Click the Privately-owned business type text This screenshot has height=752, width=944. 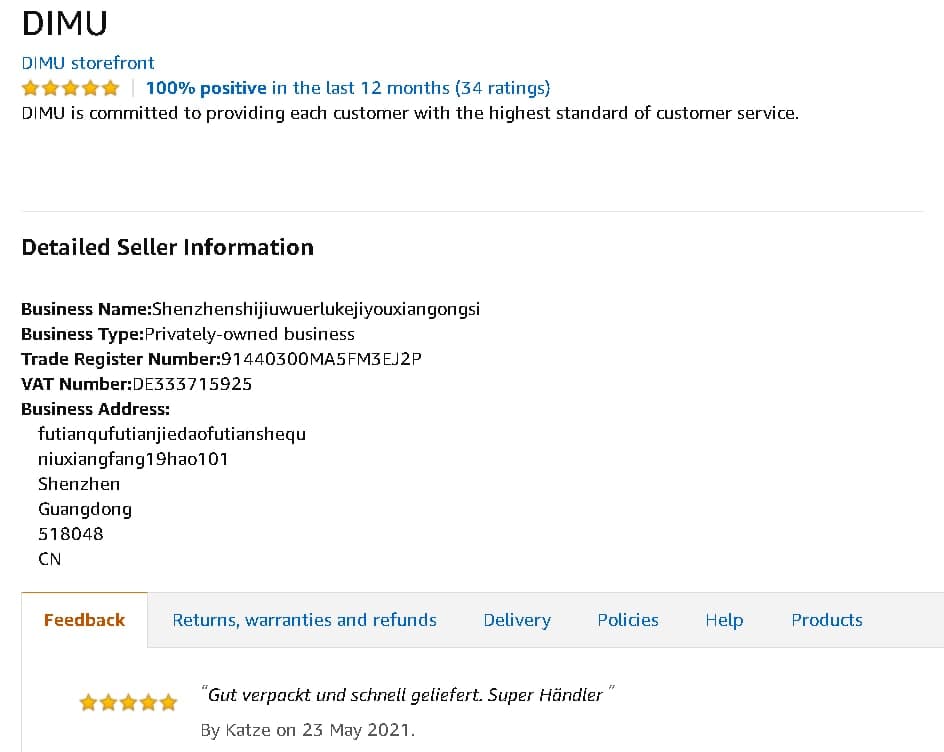[x=249, y=334]
